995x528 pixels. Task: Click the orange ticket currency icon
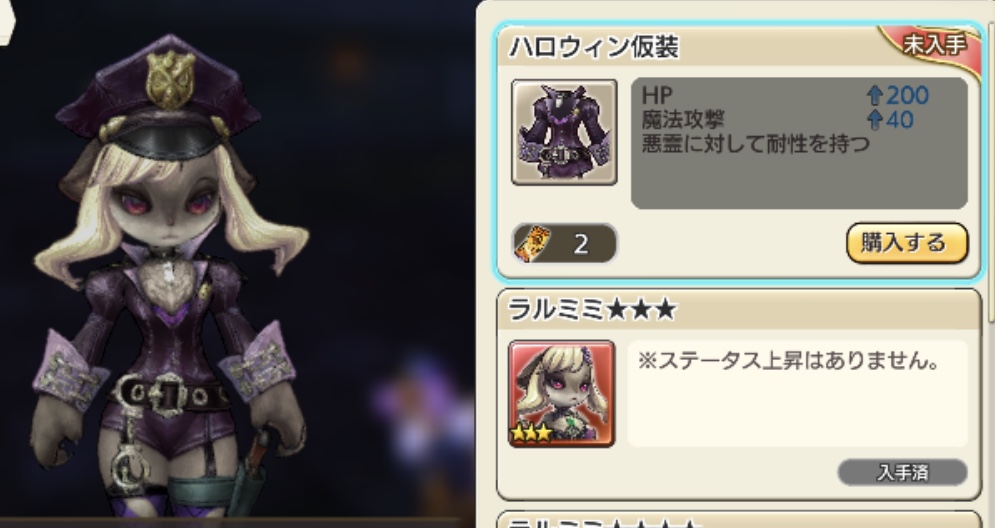[533, 243]
